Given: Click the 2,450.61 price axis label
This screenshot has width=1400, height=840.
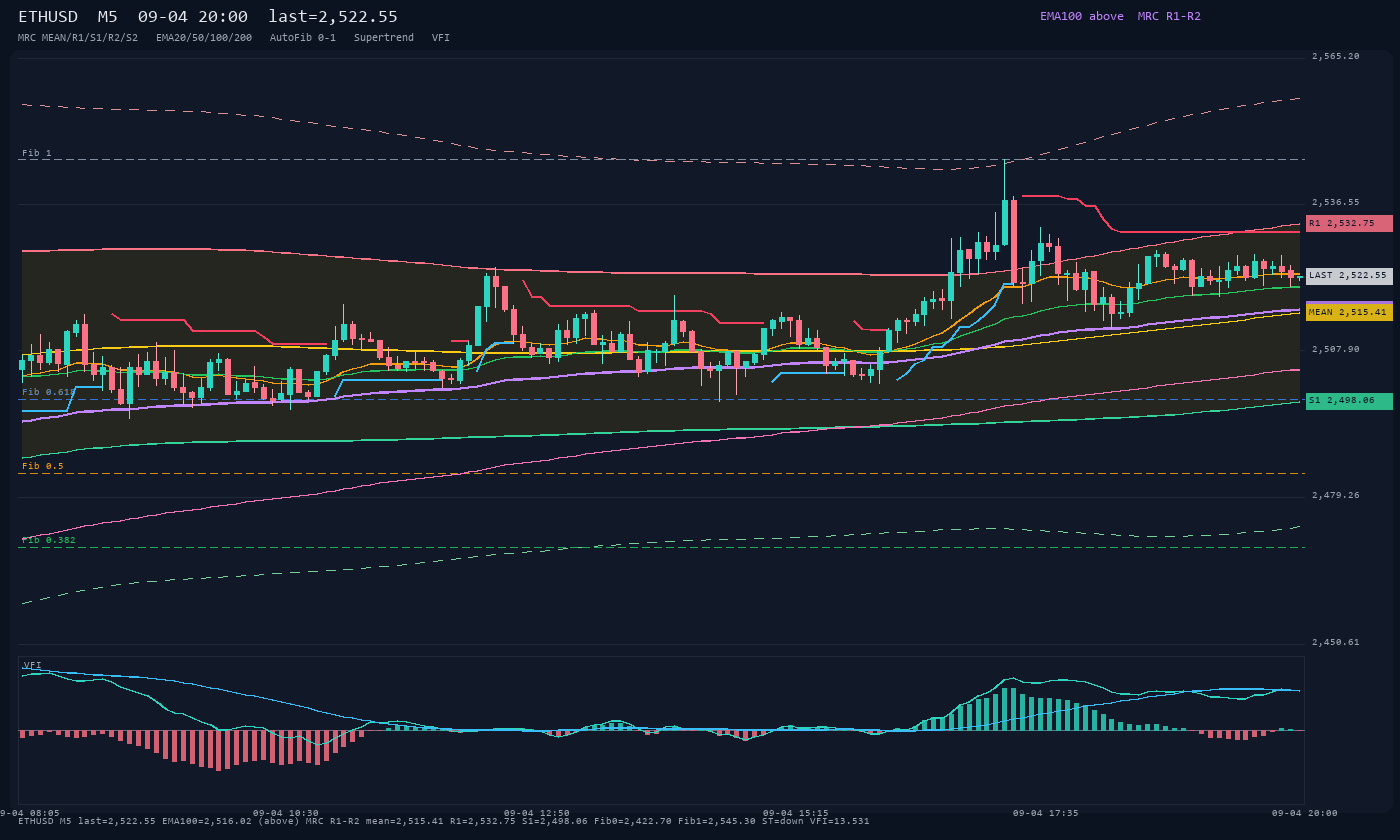Looking at the screenshot, I should coord(1336,642).
